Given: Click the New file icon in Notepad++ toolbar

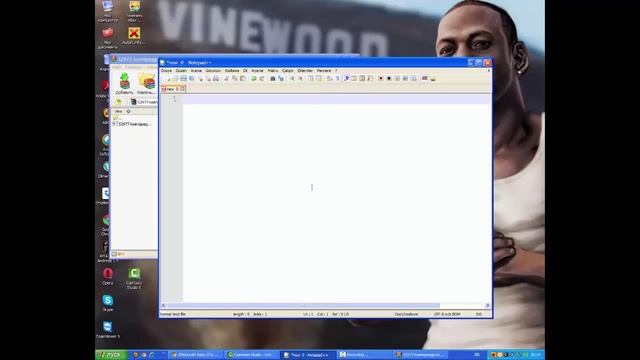Looking at the screenshot, I should (x=168, y=78).
